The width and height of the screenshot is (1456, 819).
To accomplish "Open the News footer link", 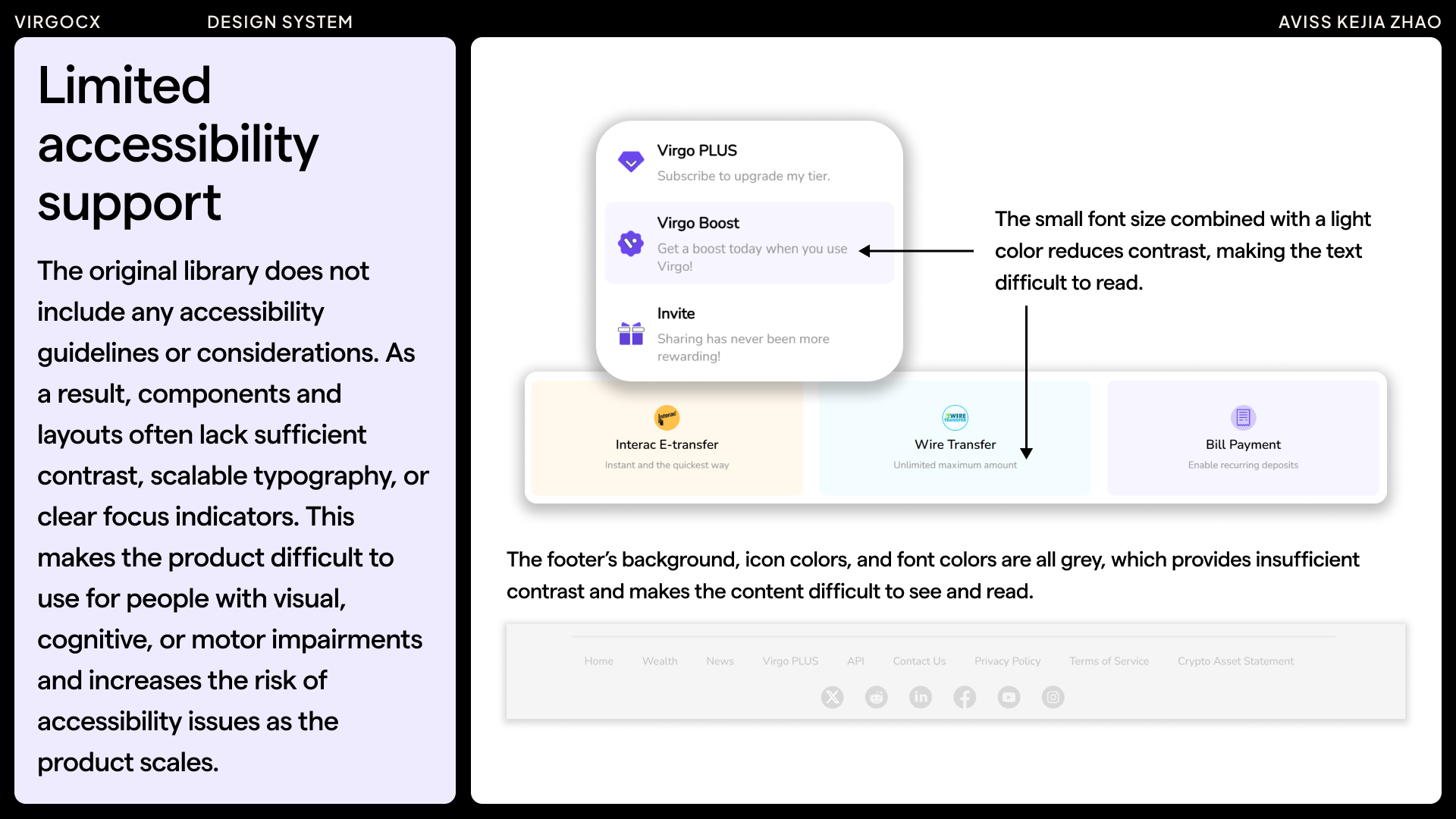I will (720, 661).
